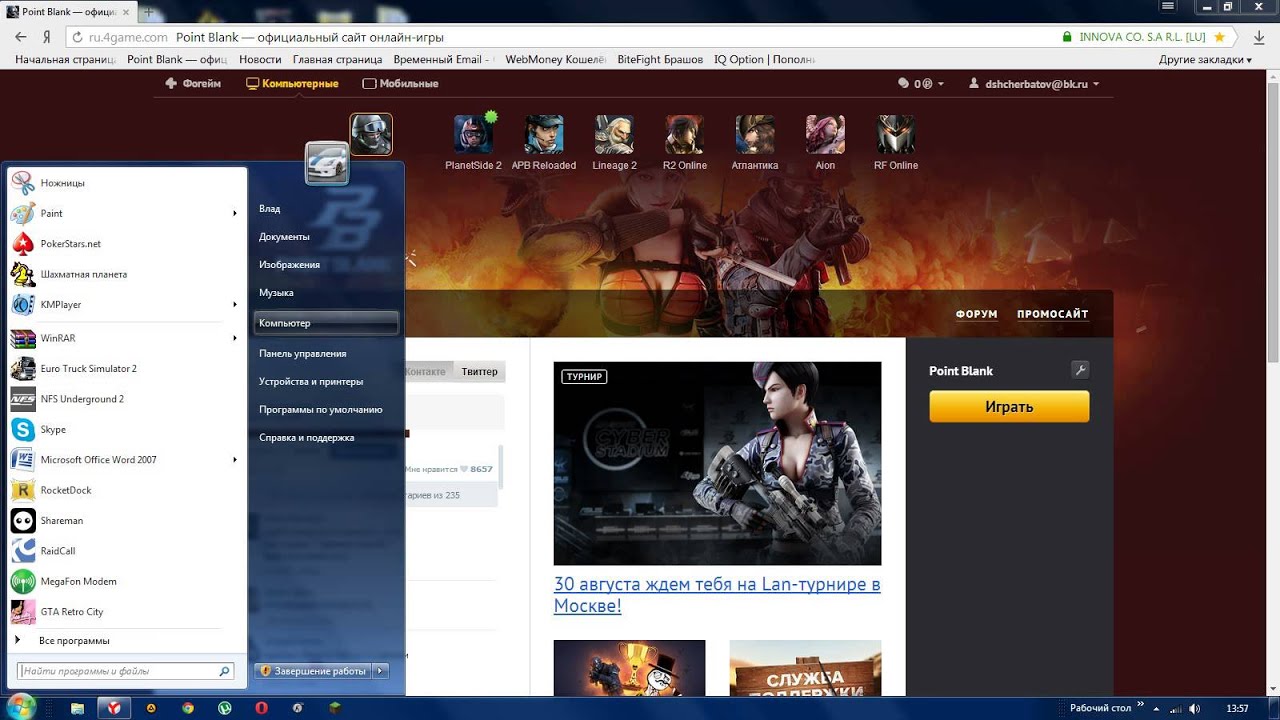Viewport: 1280px width, 720px height.
Task: Open notifications counter dropdown
Action: [921, 84]
